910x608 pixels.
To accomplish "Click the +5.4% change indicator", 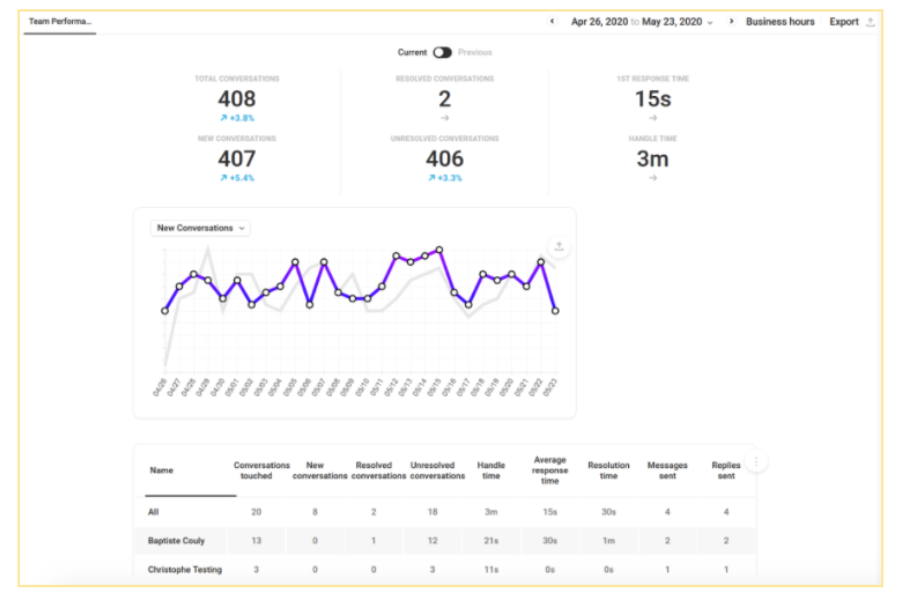I will point(237,178).
